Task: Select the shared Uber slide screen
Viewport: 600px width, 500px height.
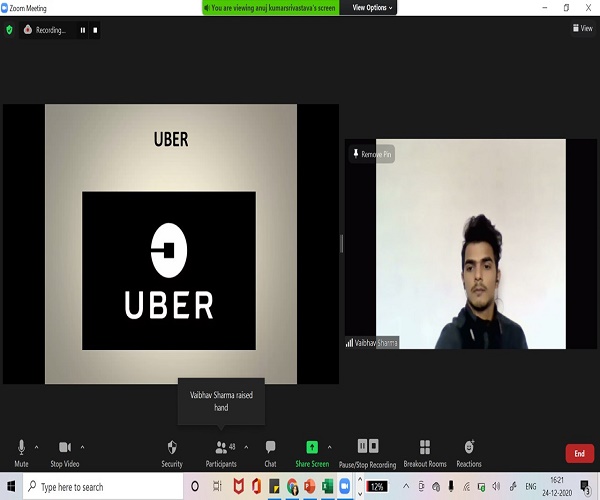Action: 171,244
